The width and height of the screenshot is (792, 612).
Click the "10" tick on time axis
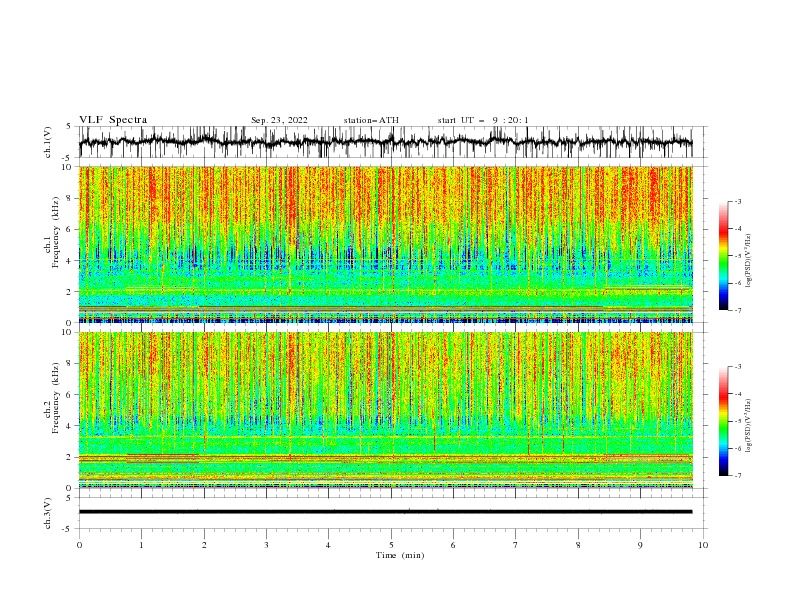(703, 545)
